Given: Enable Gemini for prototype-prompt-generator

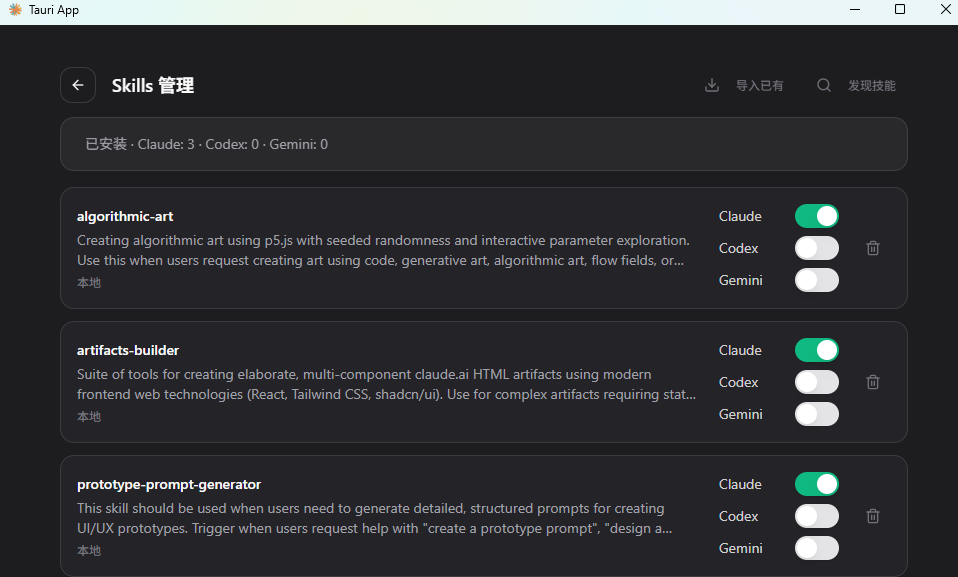Looking at the screenshot, I should click(x=816, y=548).
